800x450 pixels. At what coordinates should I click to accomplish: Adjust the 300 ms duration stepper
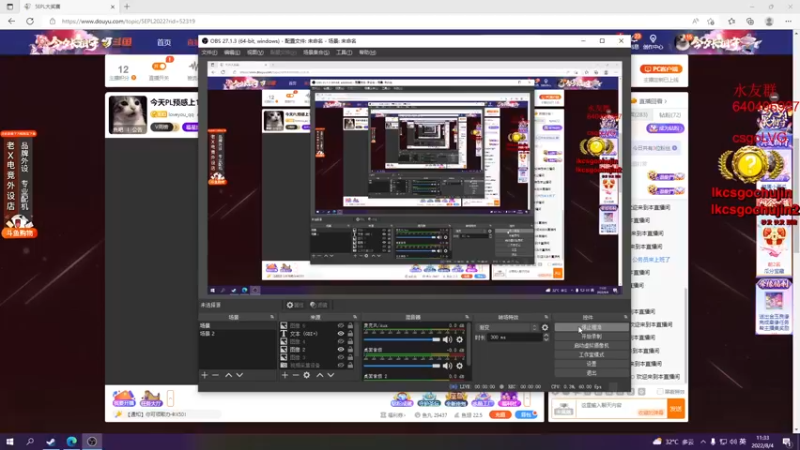[x=546, y=337]
